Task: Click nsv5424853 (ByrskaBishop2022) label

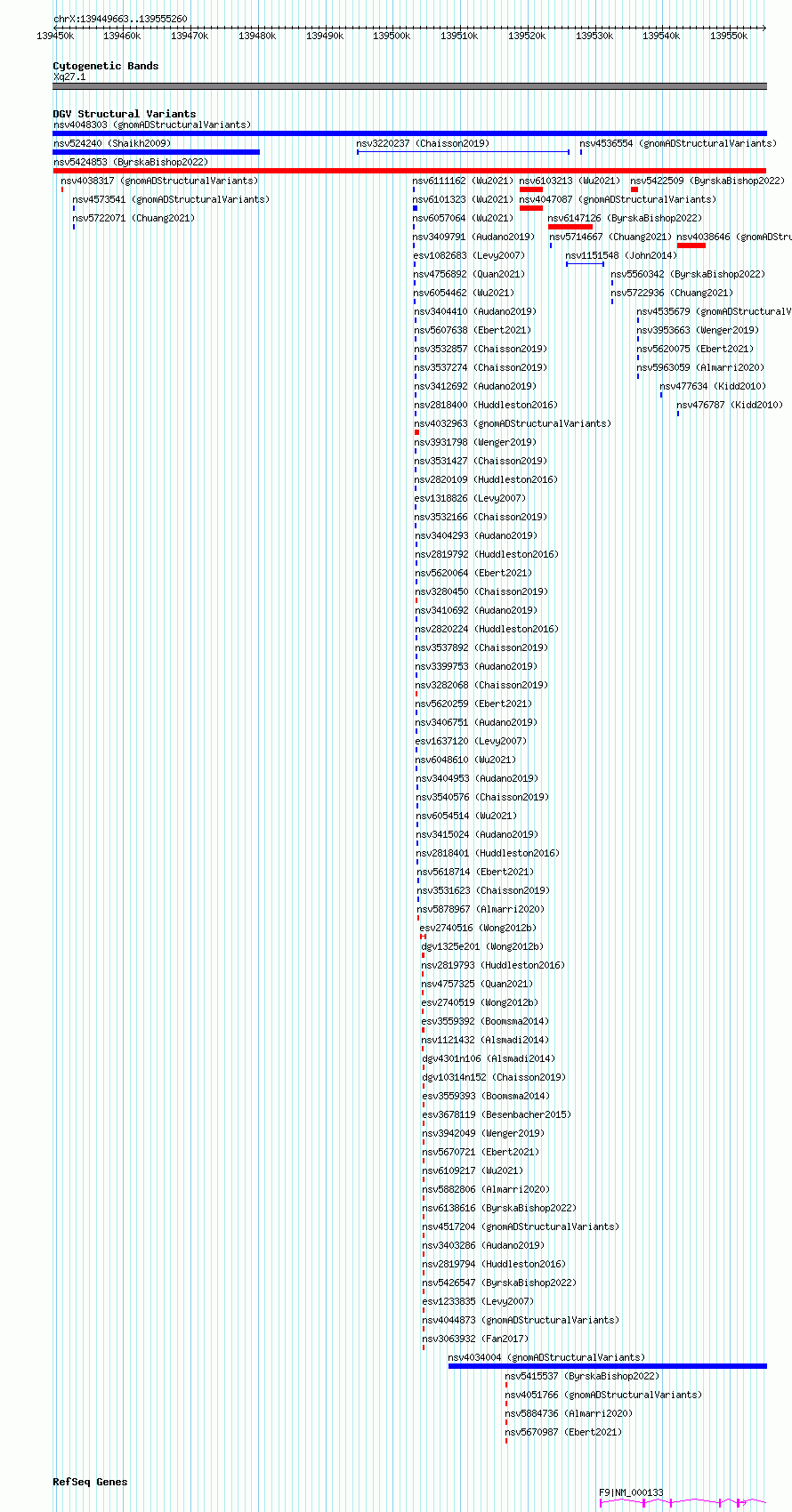Action: pos(131,162)
